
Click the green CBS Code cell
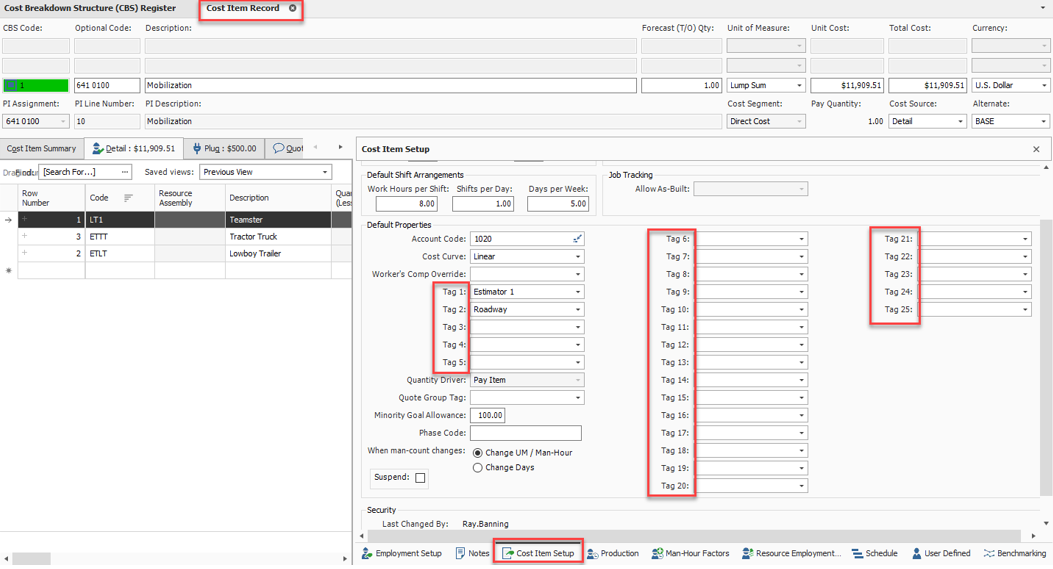click(36, 86)
